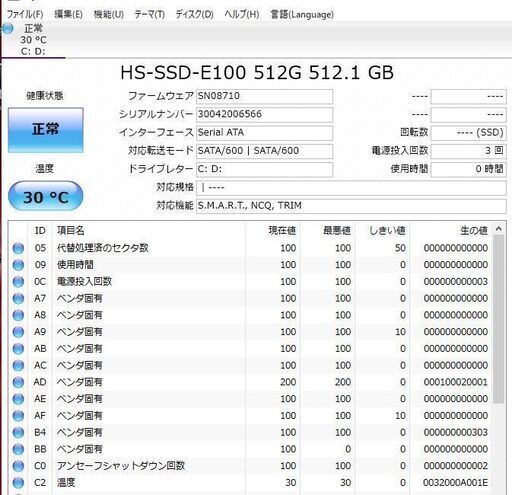
Task: Click the 最悪値 column header
Action: 328,231
